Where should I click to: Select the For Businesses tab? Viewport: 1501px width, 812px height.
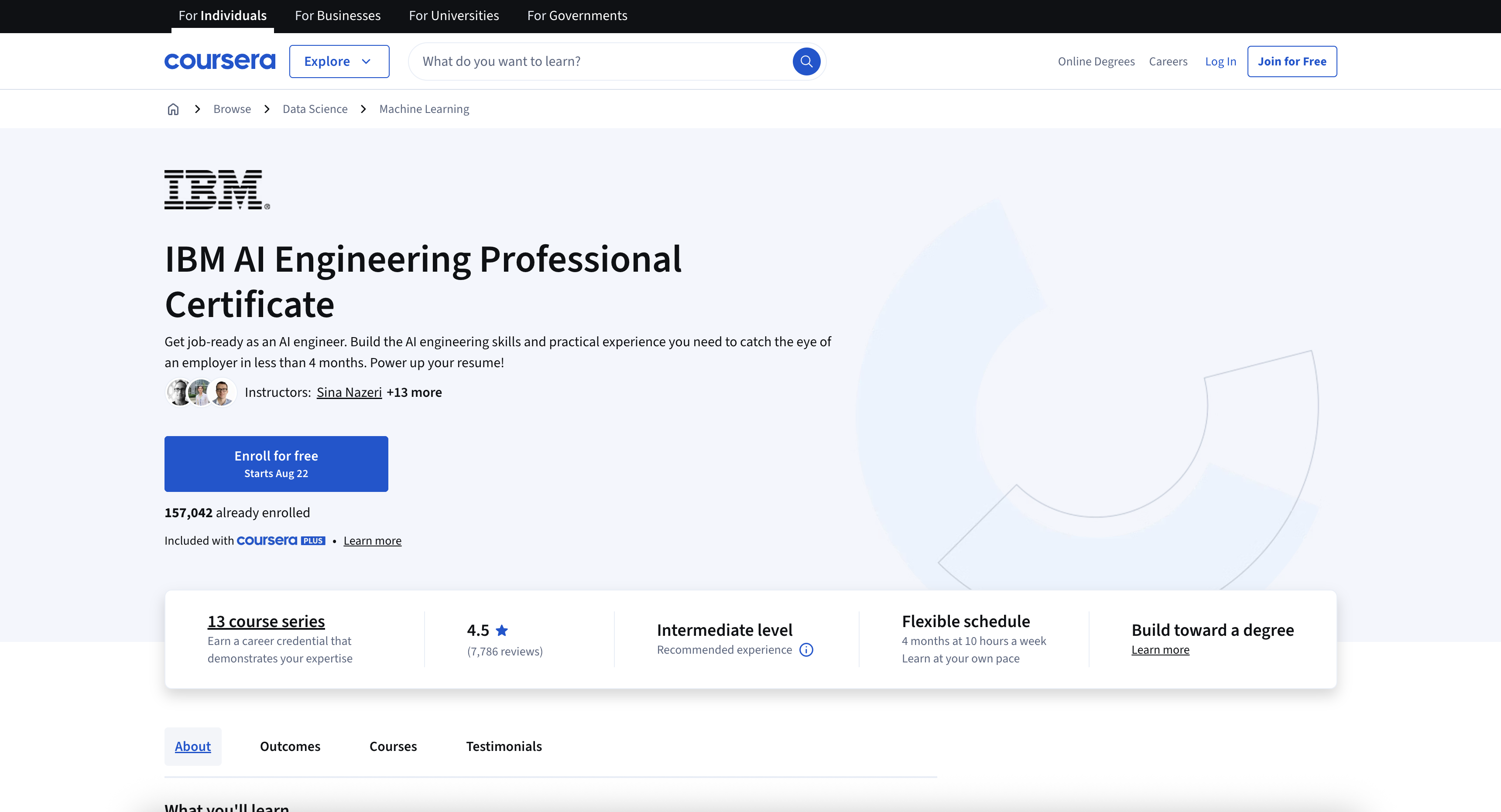(x=338, y=16)
